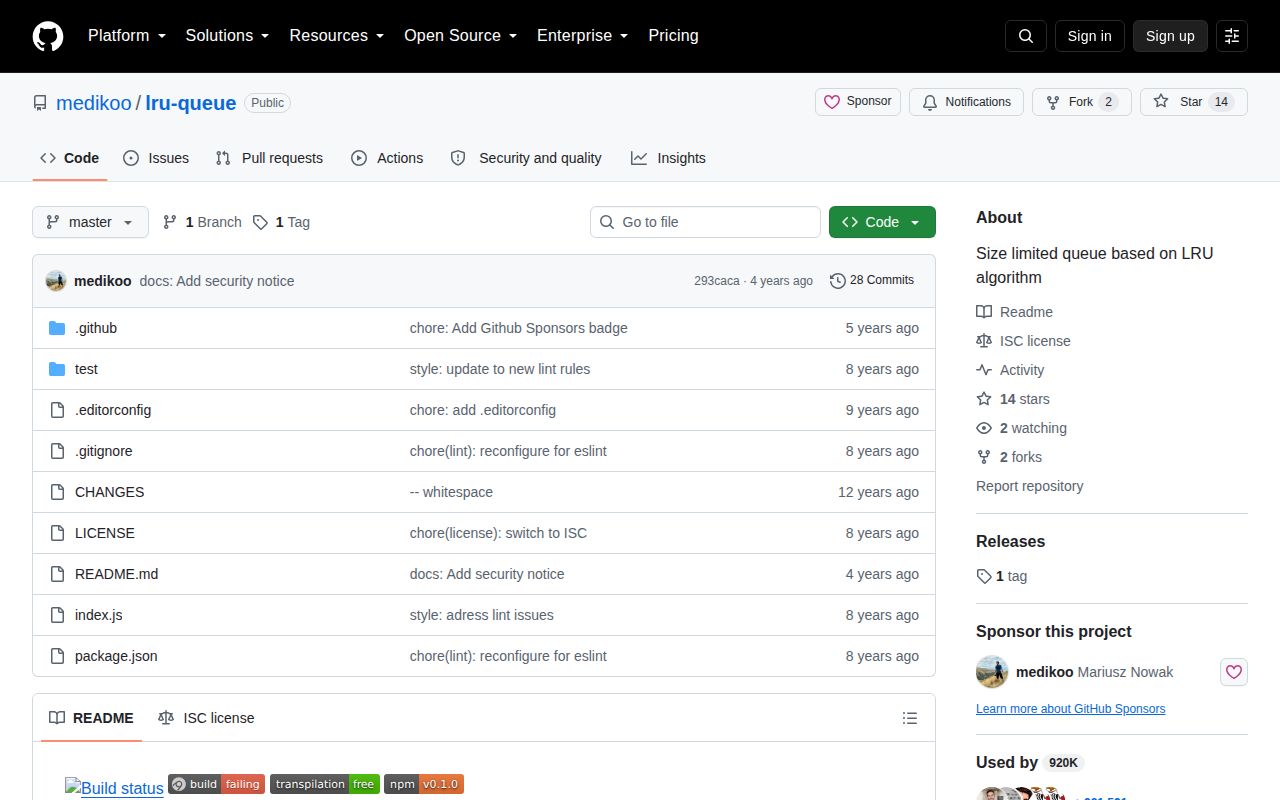This screenshot has height=800, width=1280.
Task: Fork the repository
Action: (x=1082, y=102)
